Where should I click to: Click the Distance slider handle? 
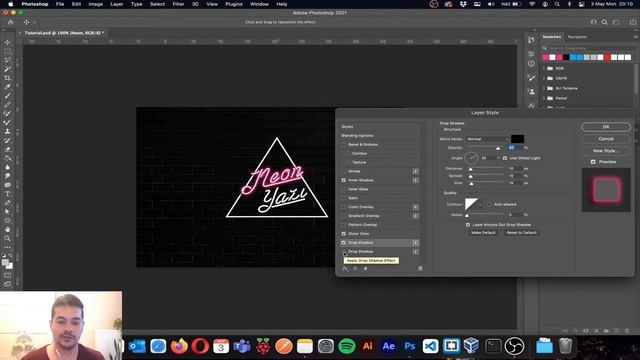(x=471, y=169)
